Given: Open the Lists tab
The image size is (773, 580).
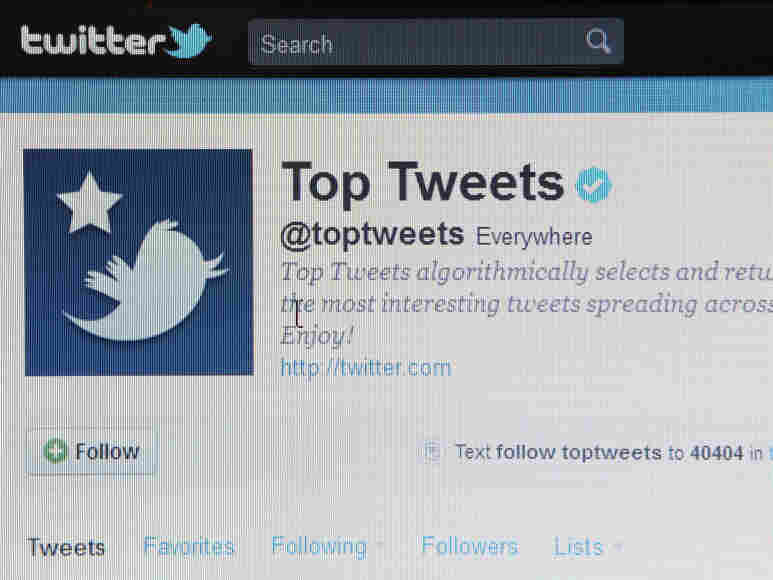Looking at the screenshot, I should [x=578, y=547].
